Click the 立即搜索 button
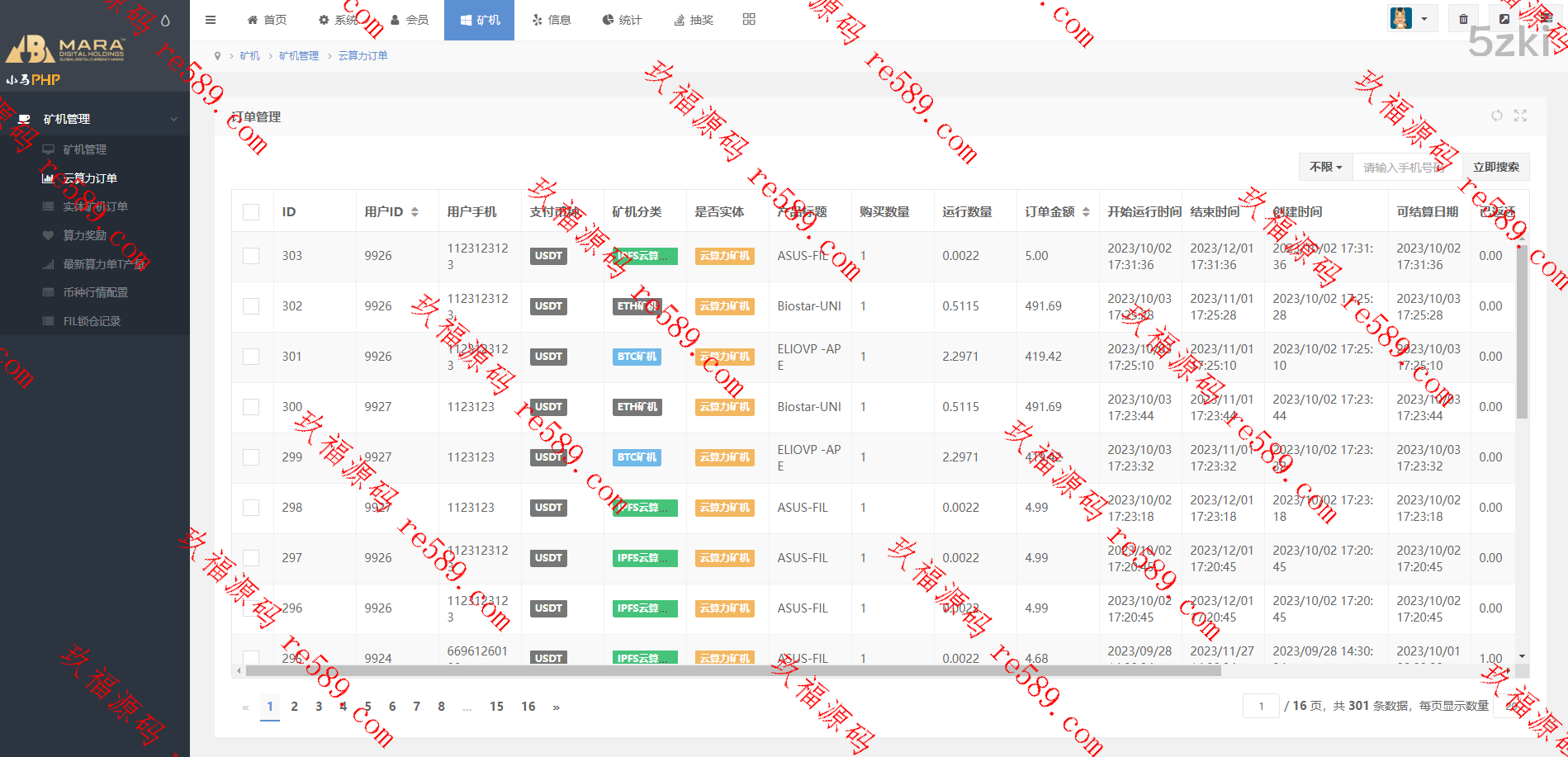 click(x=1495, y=167)
